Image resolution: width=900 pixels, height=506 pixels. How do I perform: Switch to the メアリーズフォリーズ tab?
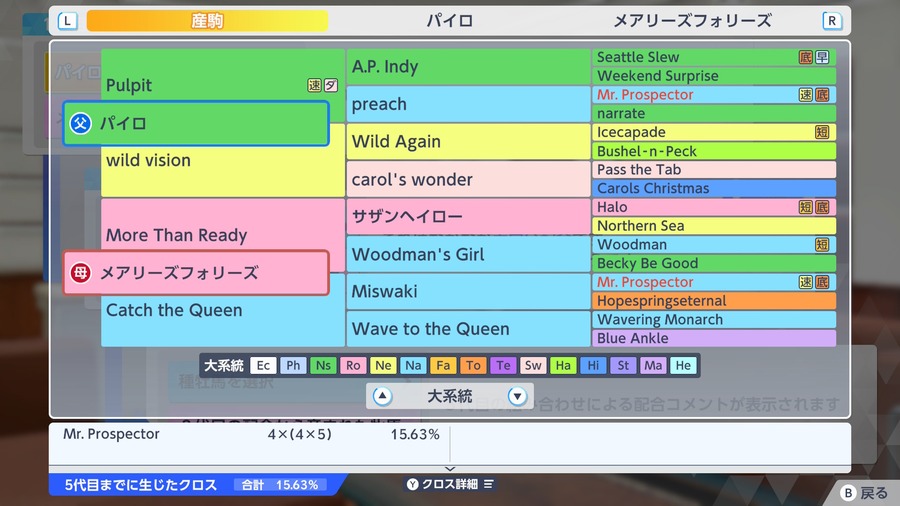[x=692, y=21]
